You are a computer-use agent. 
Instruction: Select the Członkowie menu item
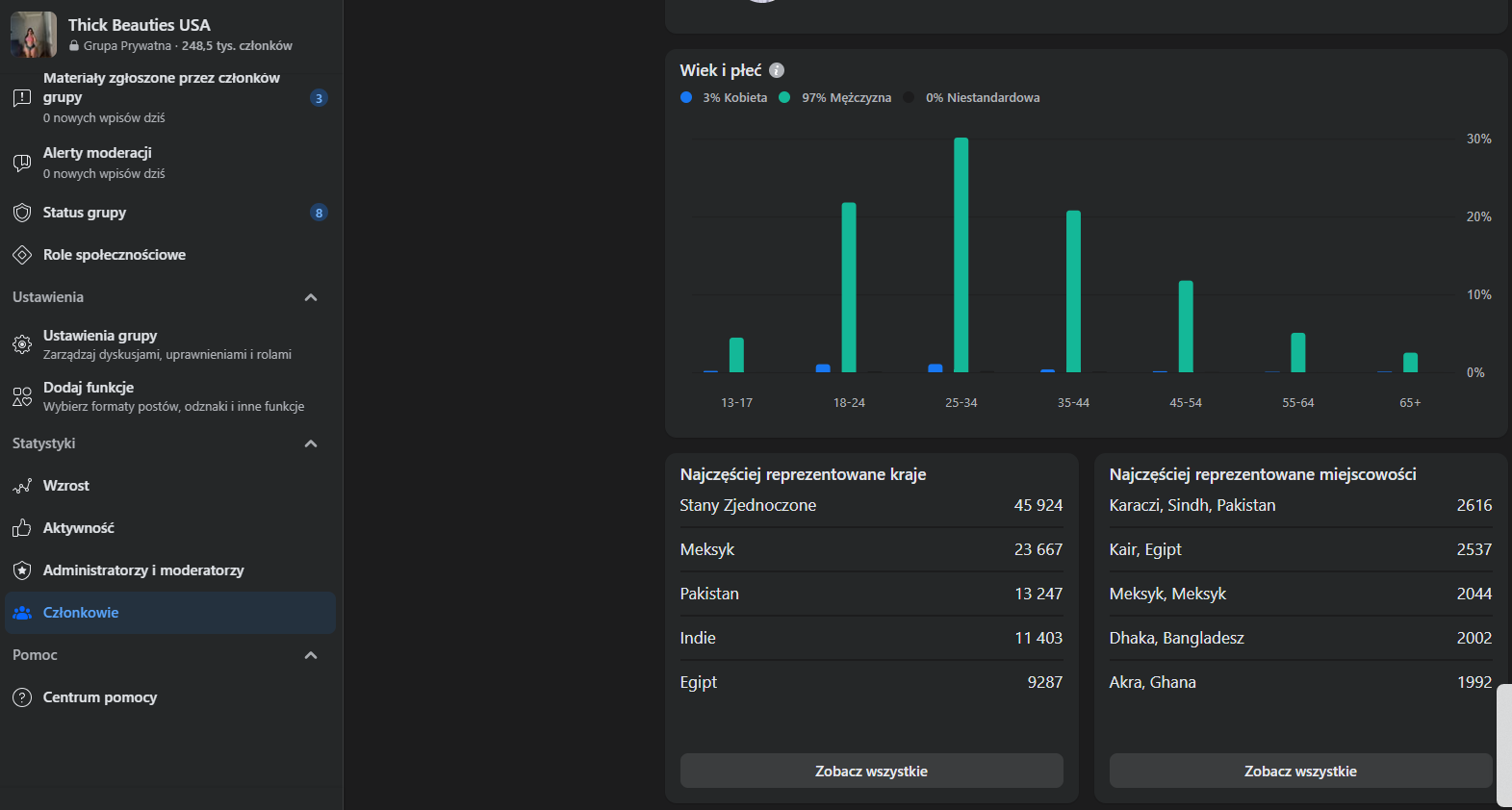(81, 613)
